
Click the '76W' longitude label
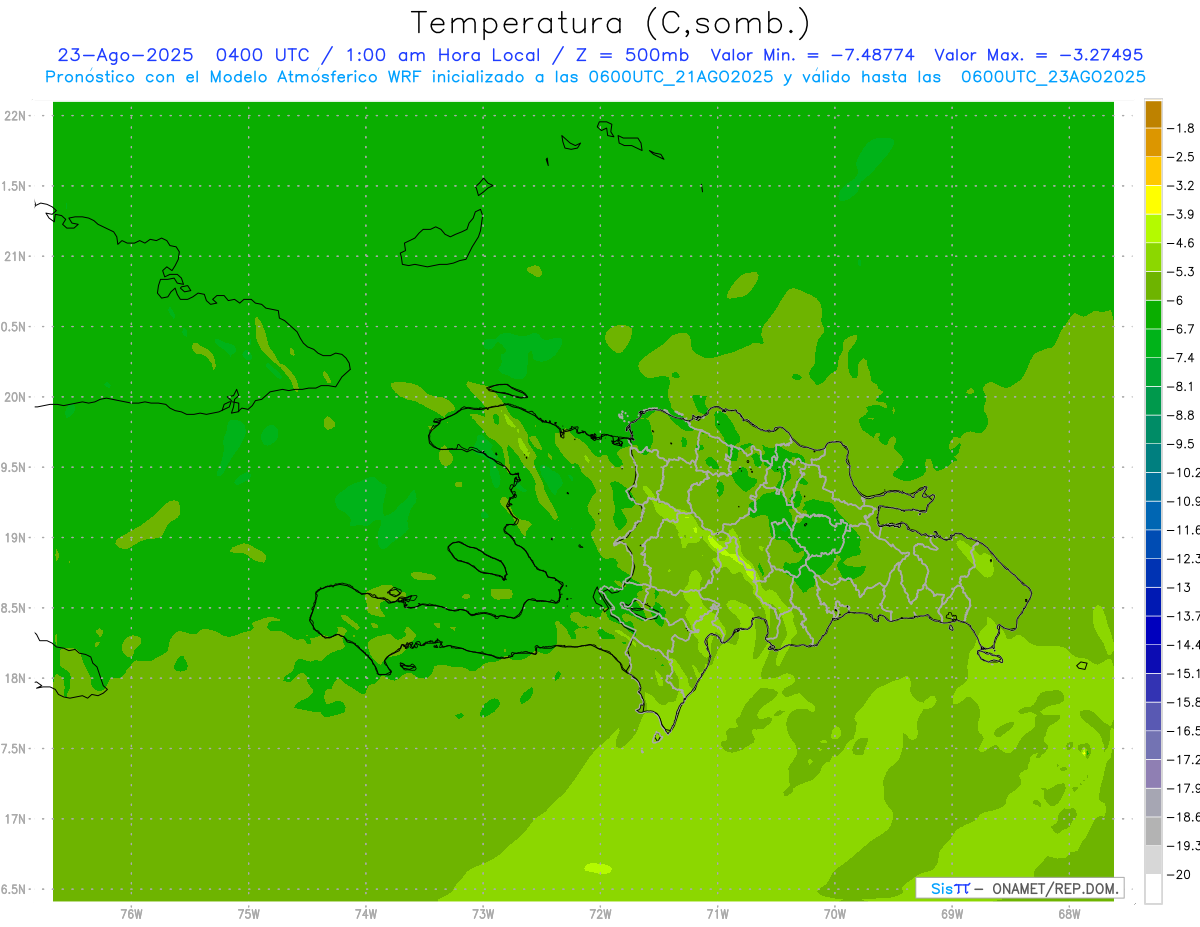click(x=131, y=913)
